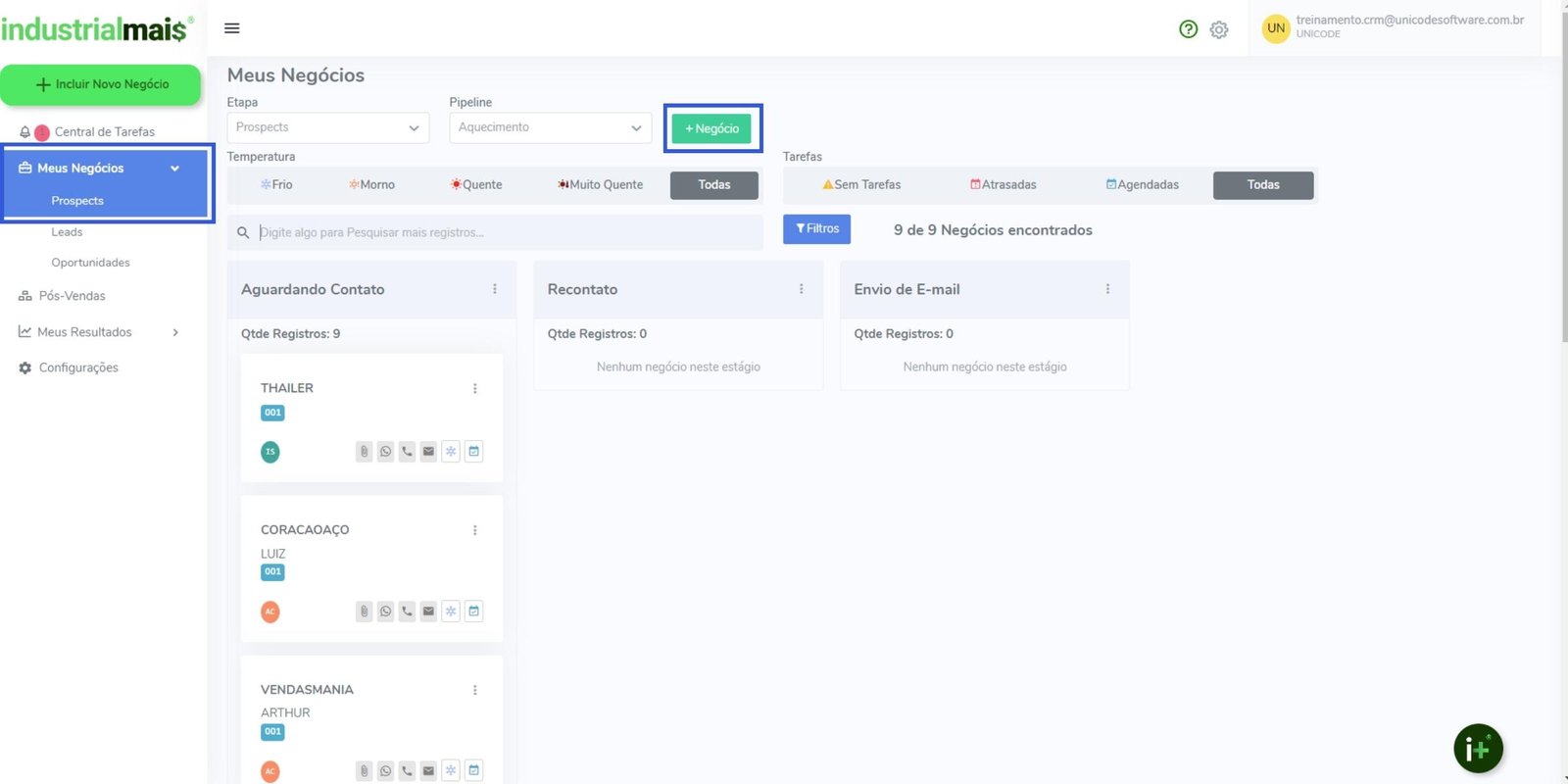Open the Etapa dropdown showing Prospects
This screenshot has height=784, width=1568.
pos(327,127)
